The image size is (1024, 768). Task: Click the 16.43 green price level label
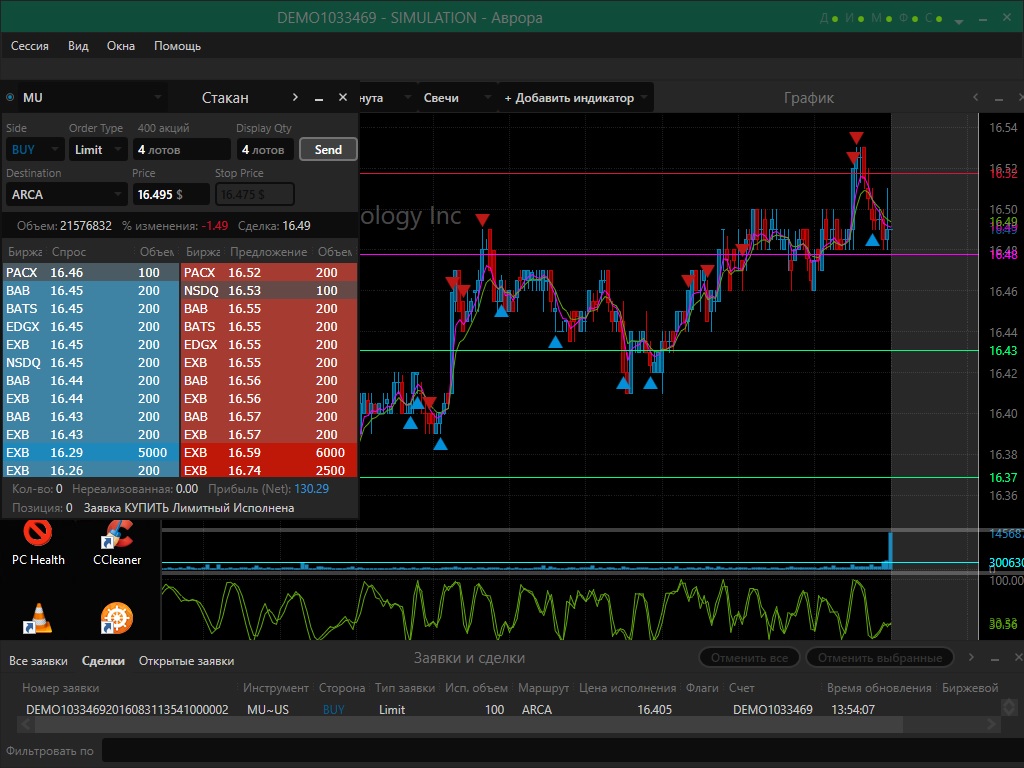tap(1003, 351)
